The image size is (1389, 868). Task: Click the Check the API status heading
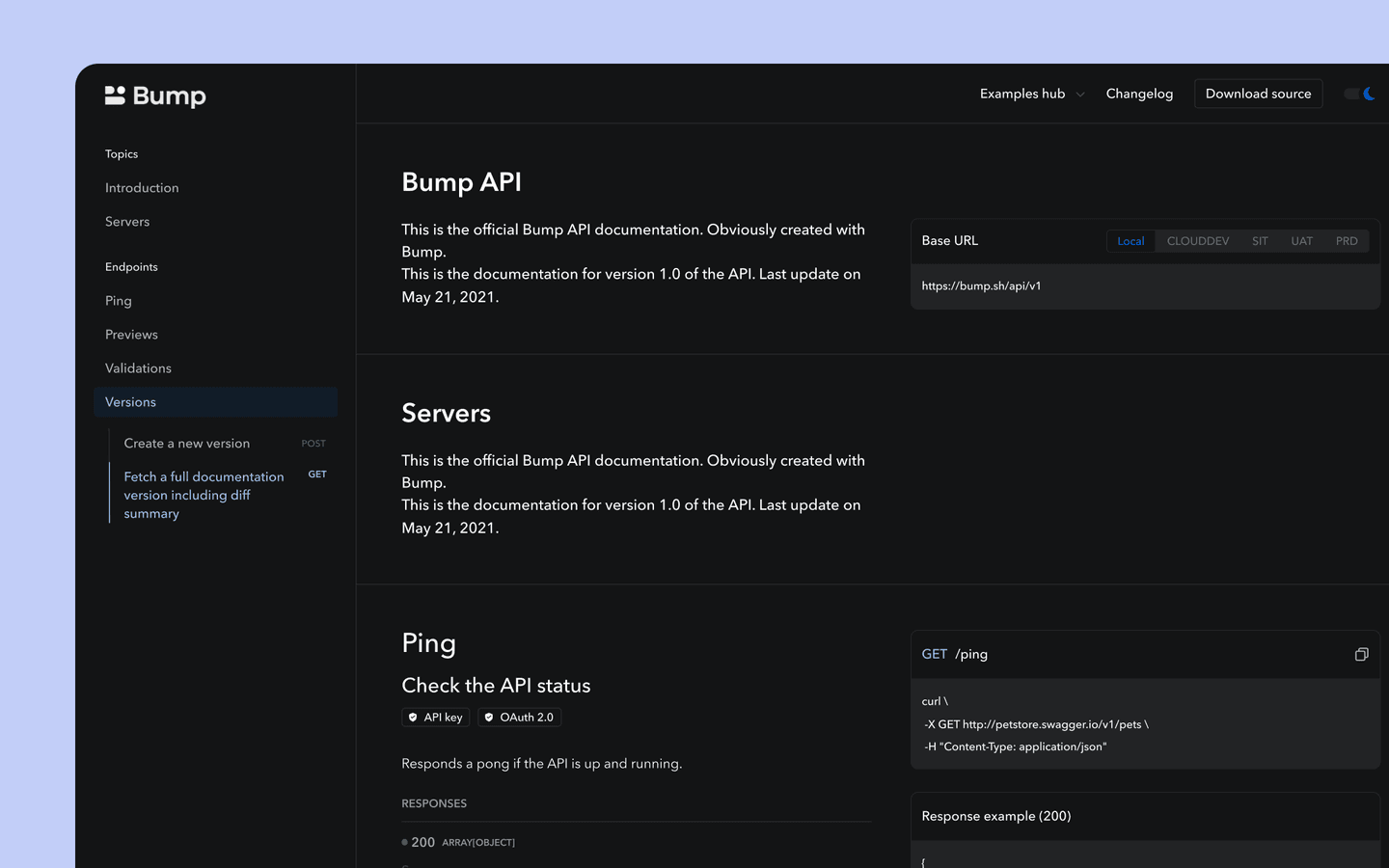[x=496, y=686]
